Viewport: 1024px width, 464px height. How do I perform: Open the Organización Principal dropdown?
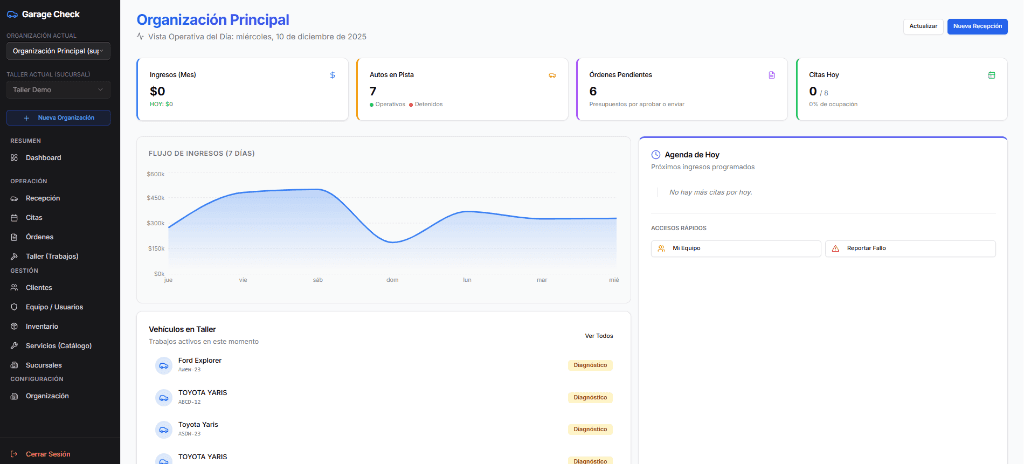tap(59, 50)
